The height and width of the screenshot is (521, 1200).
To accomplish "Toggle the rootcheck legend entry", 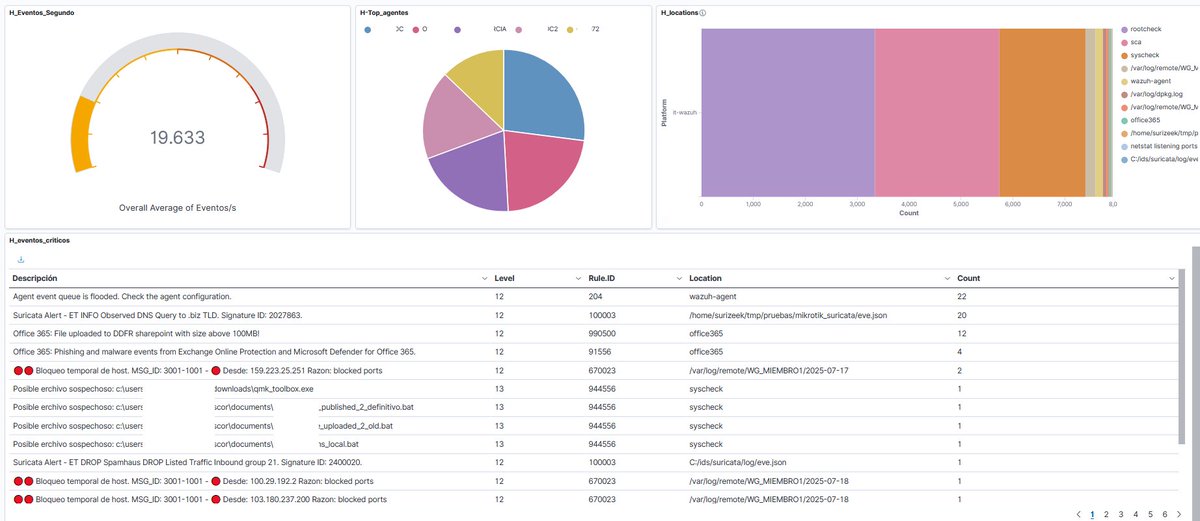I will pyautogui.click(x=1142, y=30).
